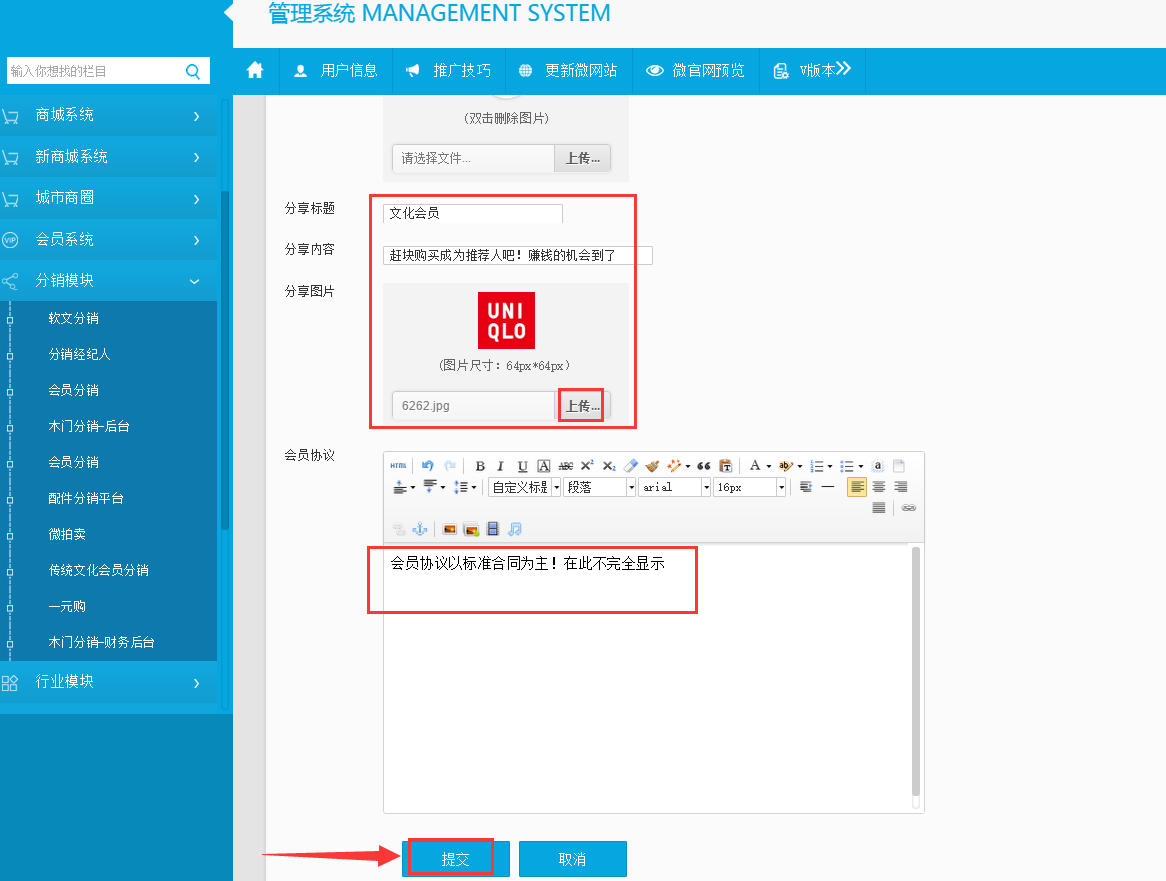Screen dimensions: 1166x881
Task: Insert an anchor with the anchor icon
Action: click(x=420, y=529)
